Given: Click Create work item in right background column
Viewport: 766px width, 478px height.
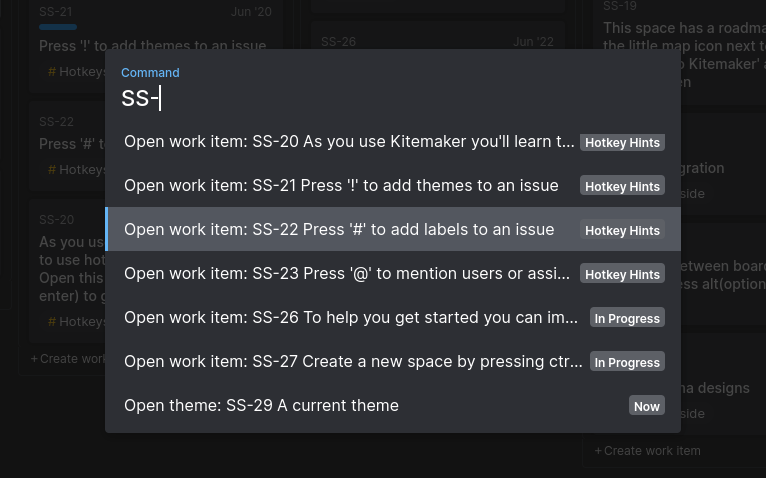Looking at the screenshot, I should click(647, 451).
